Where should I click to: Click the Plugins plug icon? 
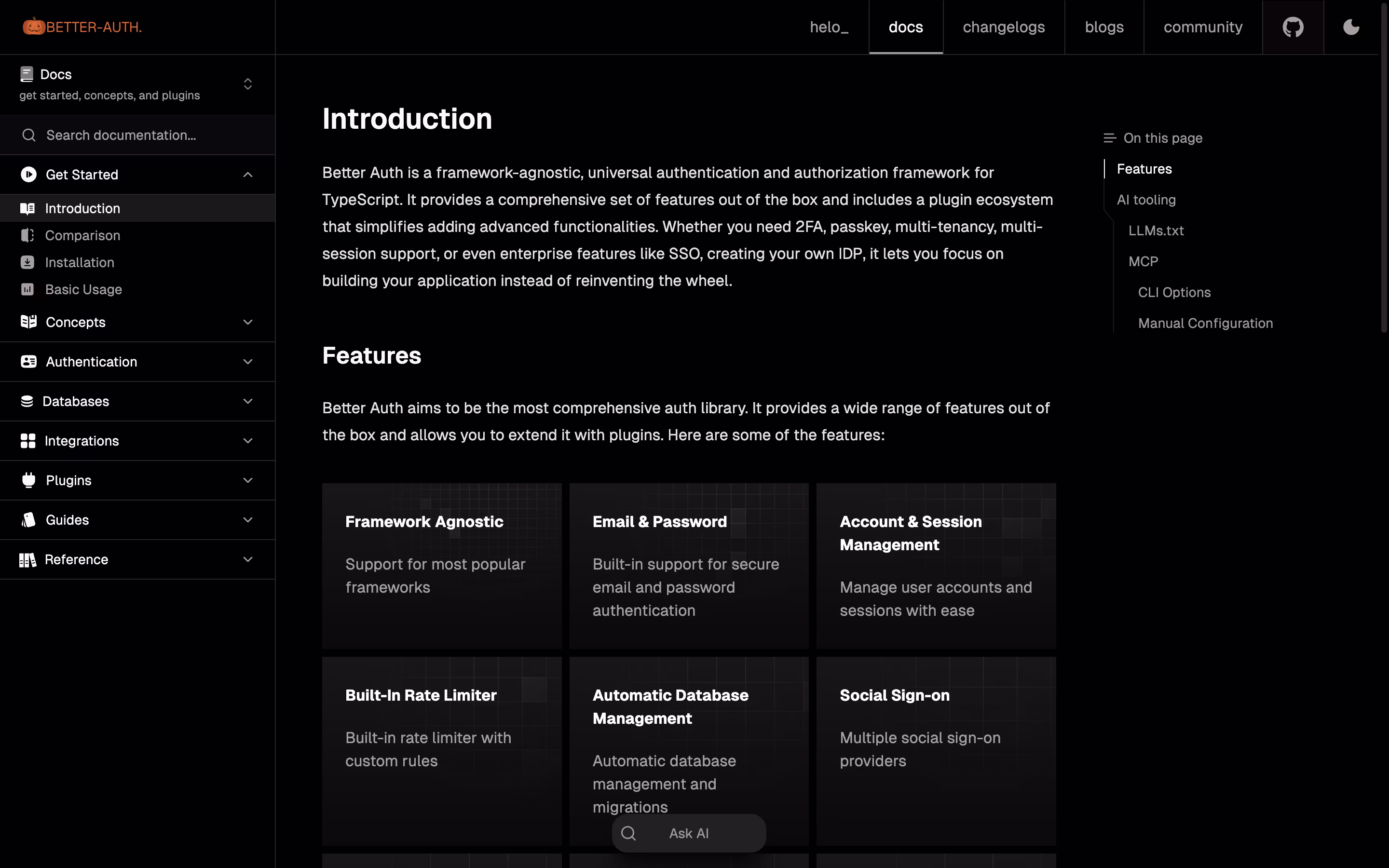pyautogui.click(x=28, y=480)
